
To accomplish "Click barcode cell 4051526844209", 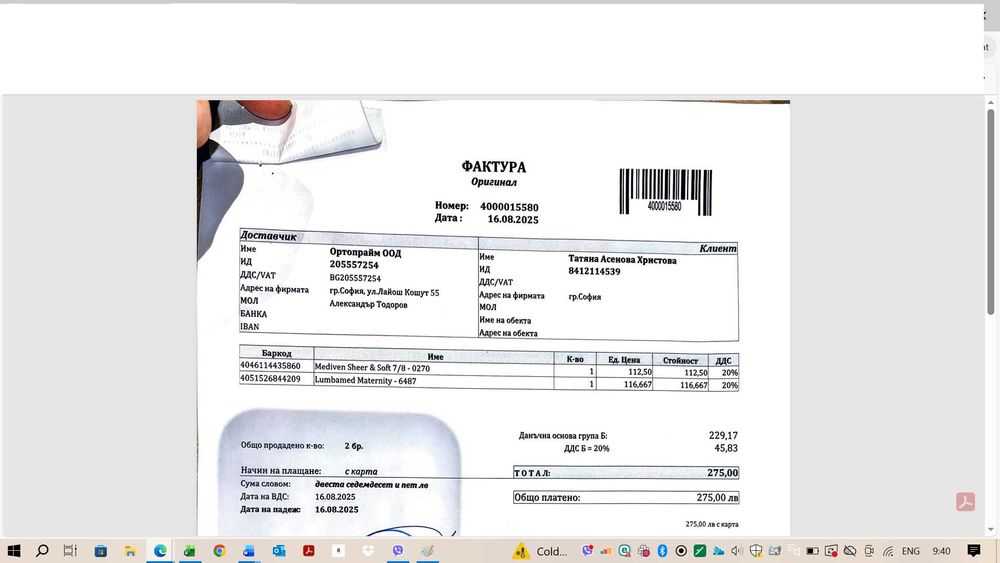I will 270,379.
